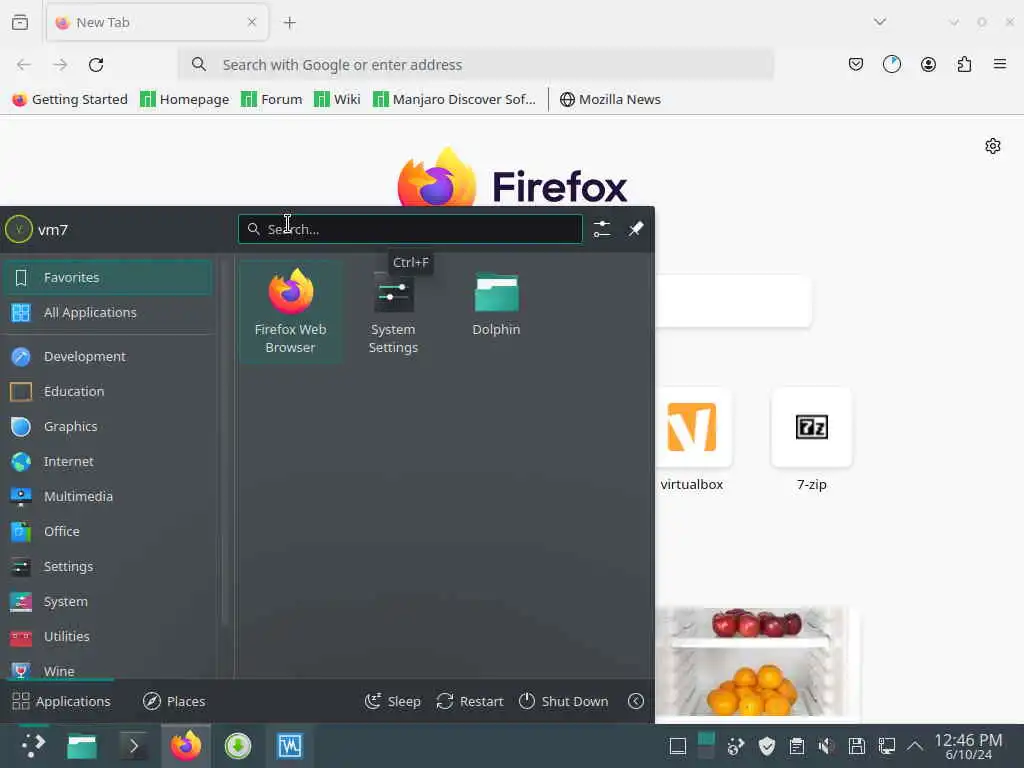This screenshot has height=768, width=1024.
Task: Click the Sleep button
Action: pyautogui.click(x=392, y=701)
